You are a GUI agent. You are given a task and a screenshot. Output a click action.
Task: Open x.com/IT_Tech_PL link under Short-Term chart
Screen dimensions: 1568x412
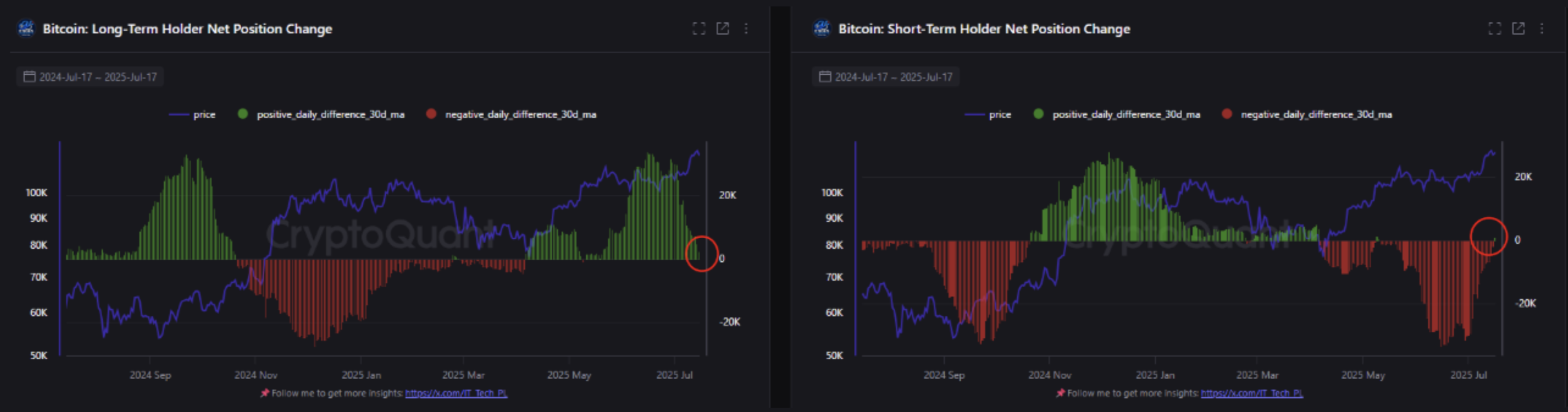[x=1251, y=393]
